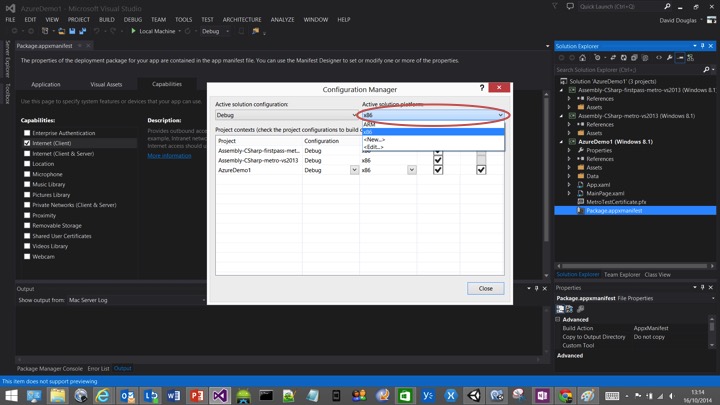Screen dimensions: 720x405
Task: Click the Collapse All icon in Solution Explorer
Action: tap(634, 58)
